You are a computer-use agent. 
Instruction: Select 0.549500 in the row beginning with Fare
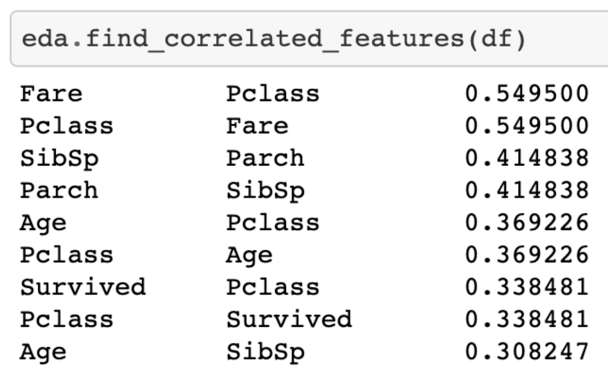(x=527, y=93)
